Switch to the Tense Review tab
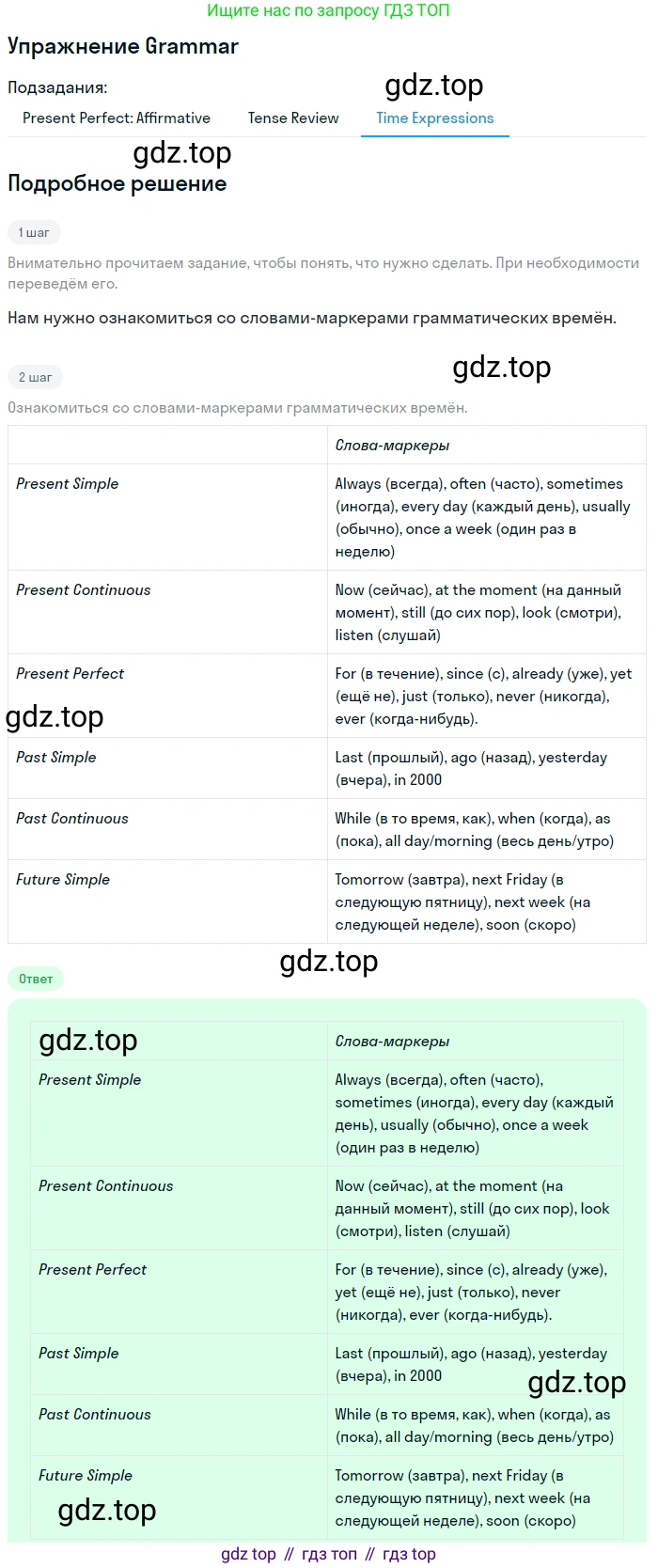Image resolution: width=658 pixels, height=1568 pixels. tap(293, 118)
